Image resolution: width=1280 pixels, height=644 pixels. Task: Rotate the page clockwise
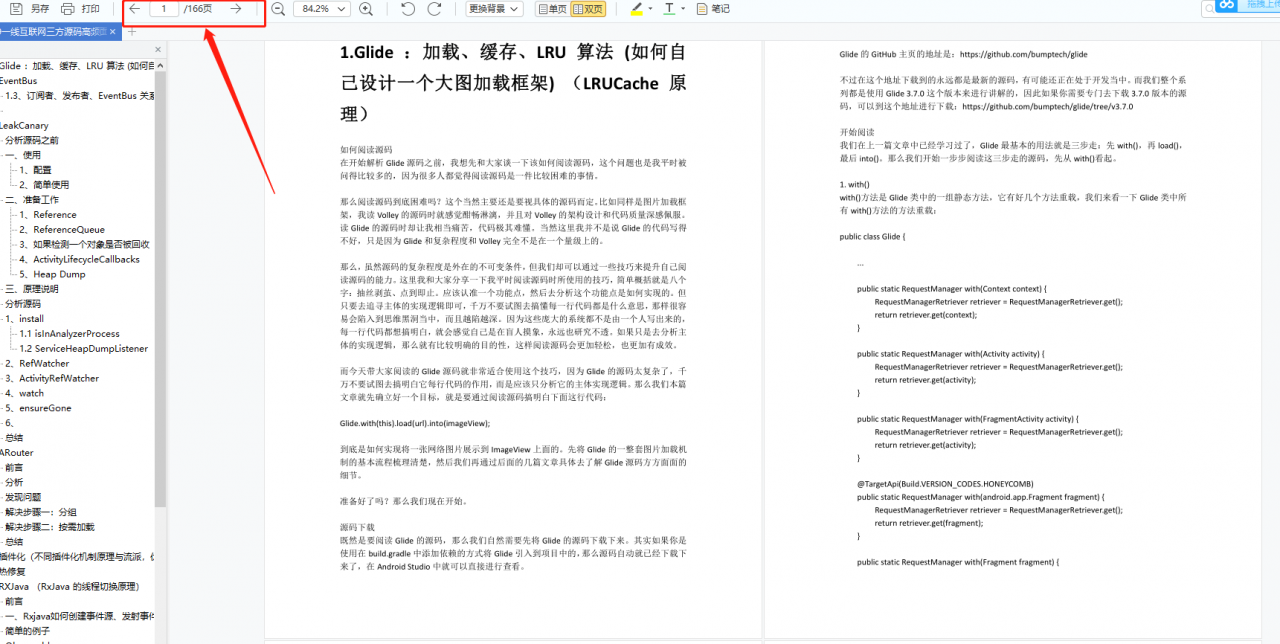434,9
